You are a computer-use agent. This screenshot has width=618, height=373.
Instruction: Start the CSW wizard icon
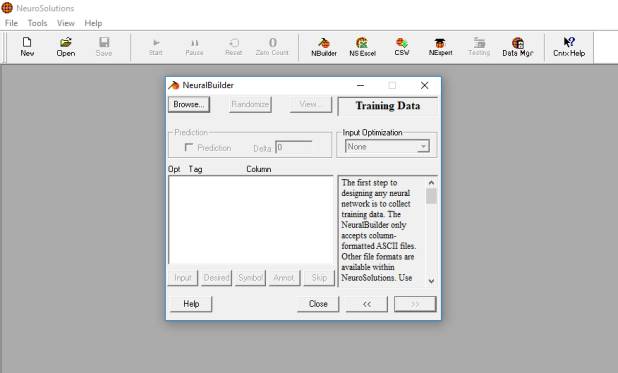pyautogui.click(x=402, y=47)
